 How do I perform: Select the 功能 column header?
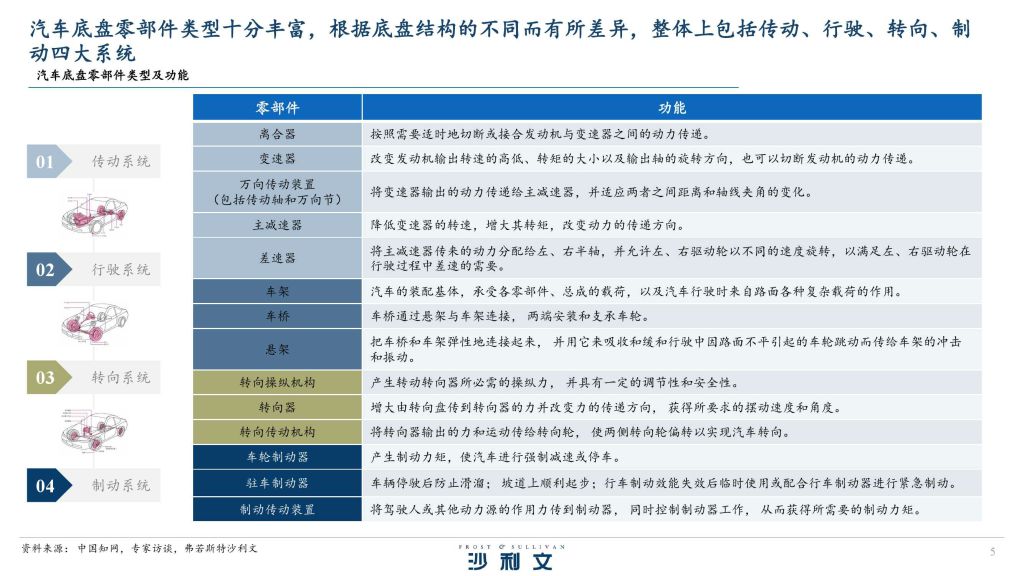point(672,107)
